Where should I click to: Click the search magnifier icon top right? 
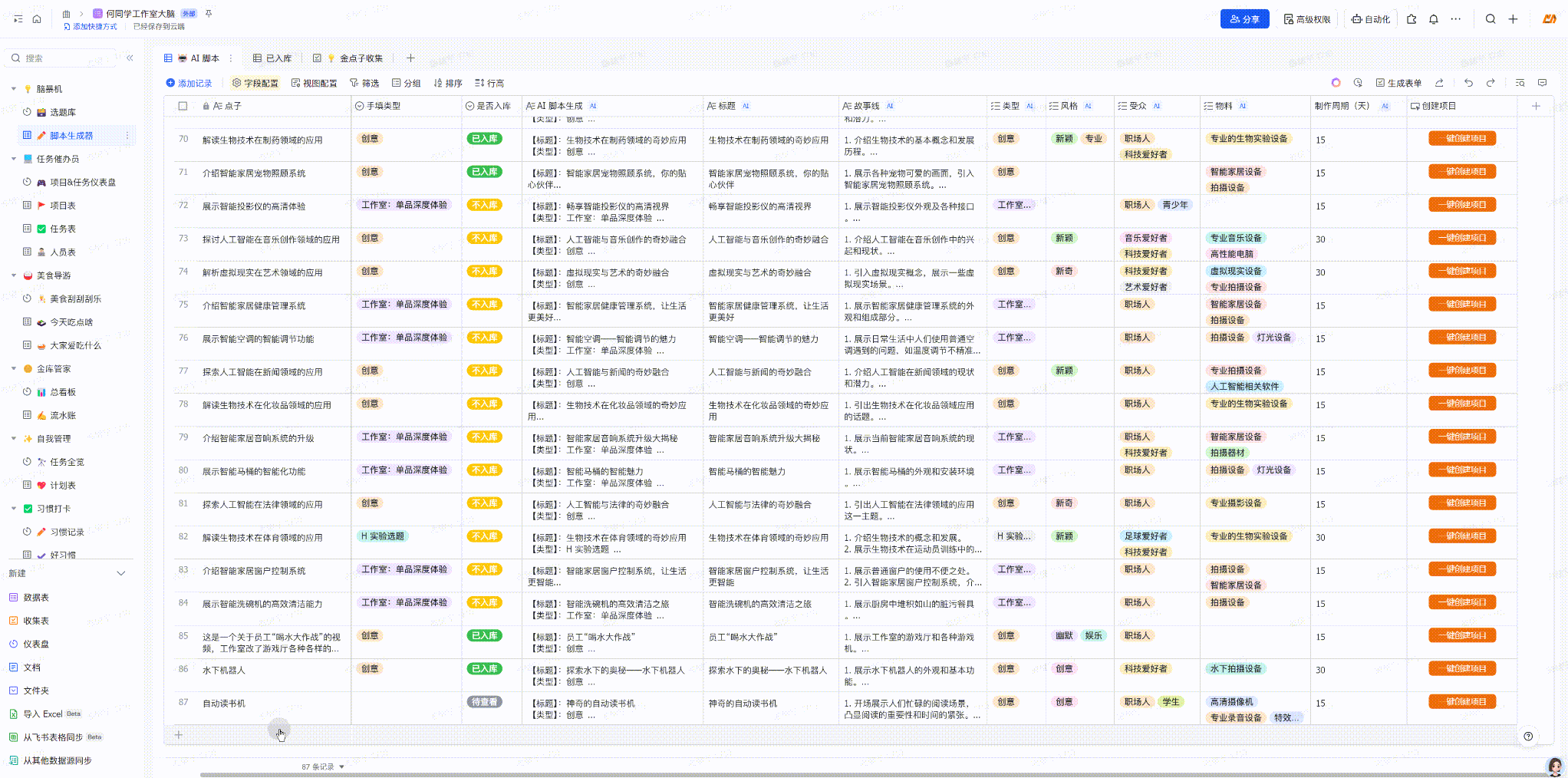1490,19
